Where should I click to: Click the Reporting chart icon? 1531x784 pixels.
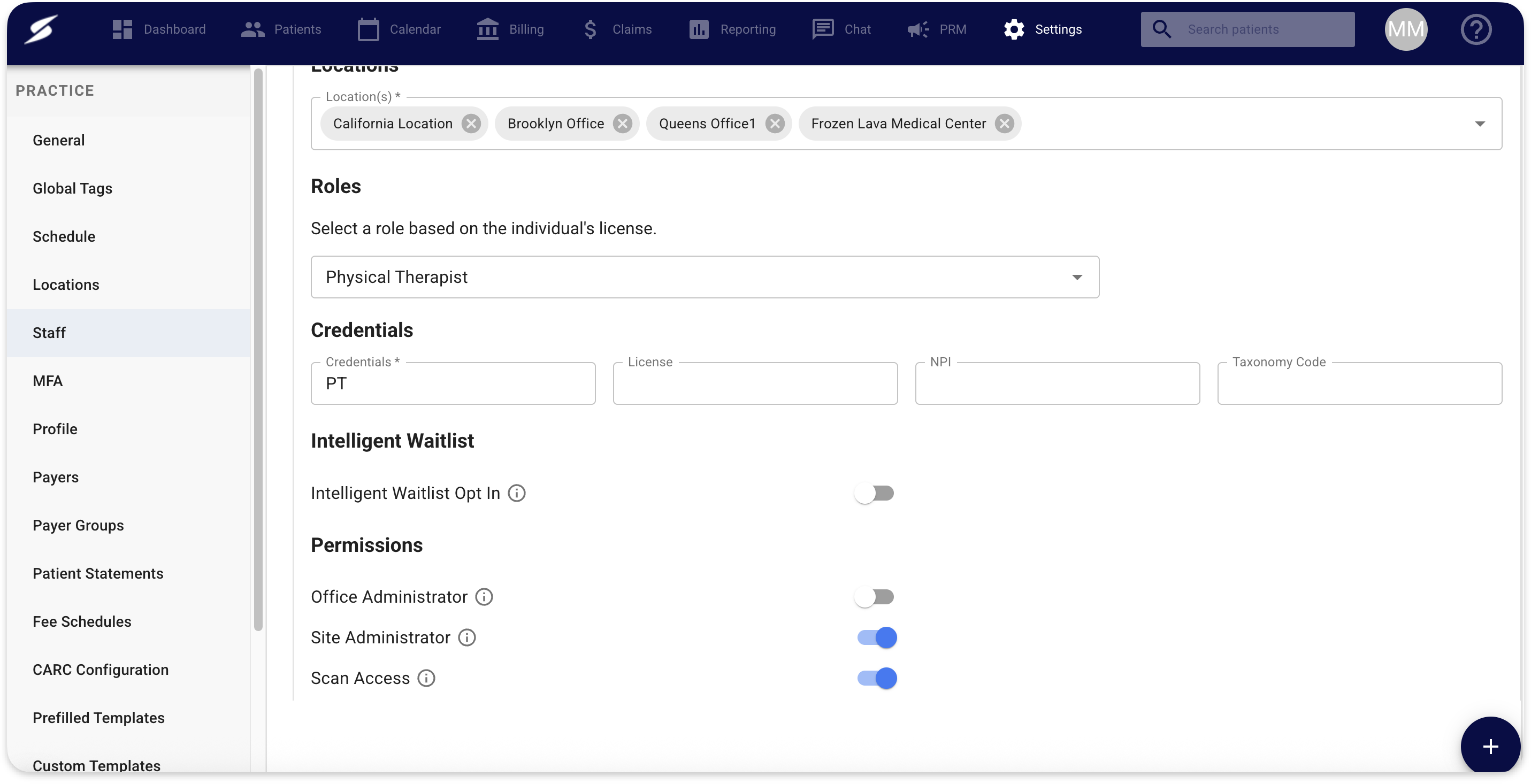(698, 29)
